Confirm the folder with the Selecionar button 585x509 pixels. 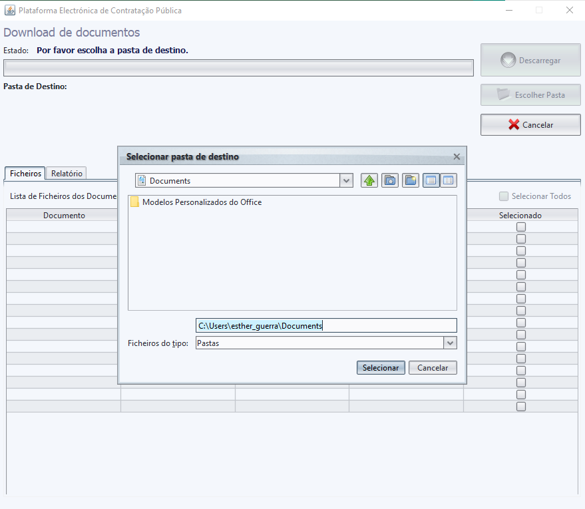pos(381,368)
